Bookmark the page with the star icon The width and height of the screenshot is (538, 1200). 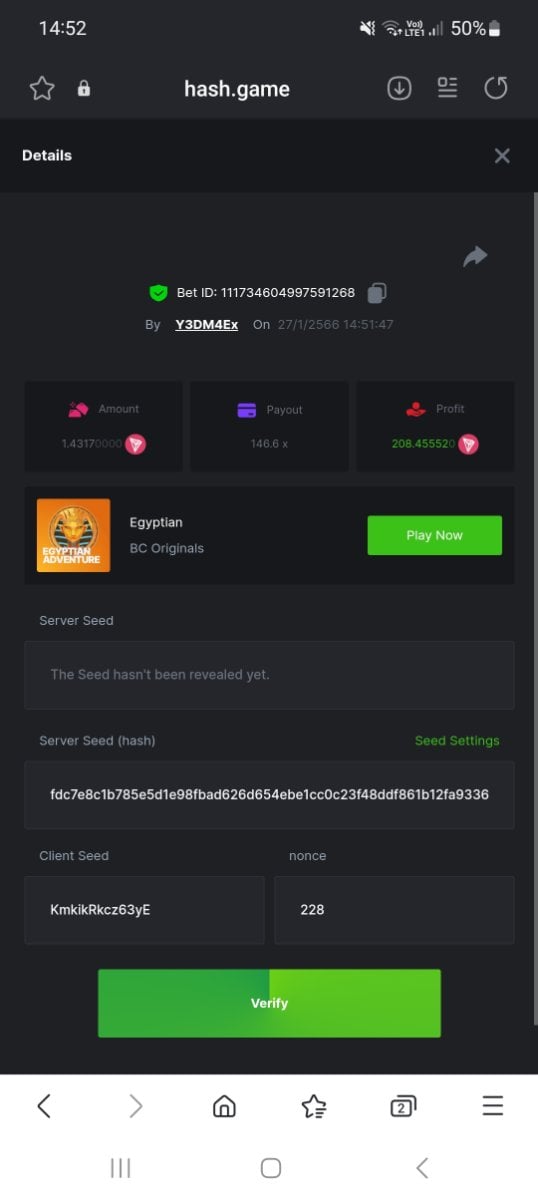42,89
